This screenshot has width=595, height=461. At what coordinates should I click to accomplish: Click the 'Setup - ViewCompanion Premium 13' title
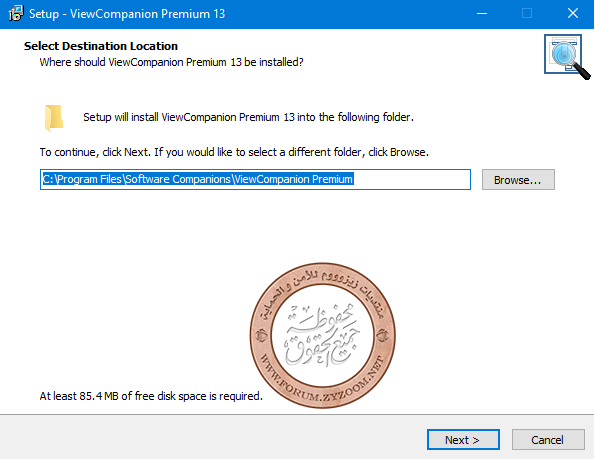127,14
